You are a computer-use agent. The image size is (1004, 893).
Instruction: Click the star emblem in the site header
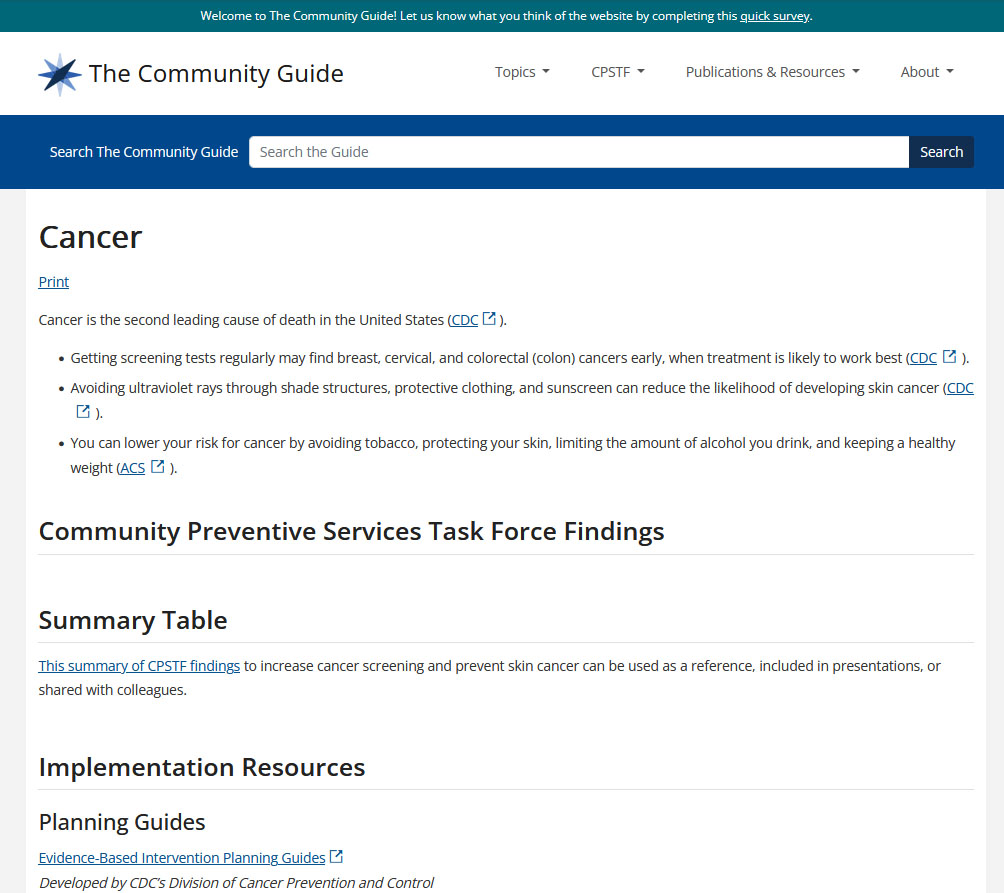pyautogui.click(x=58, y=73)
